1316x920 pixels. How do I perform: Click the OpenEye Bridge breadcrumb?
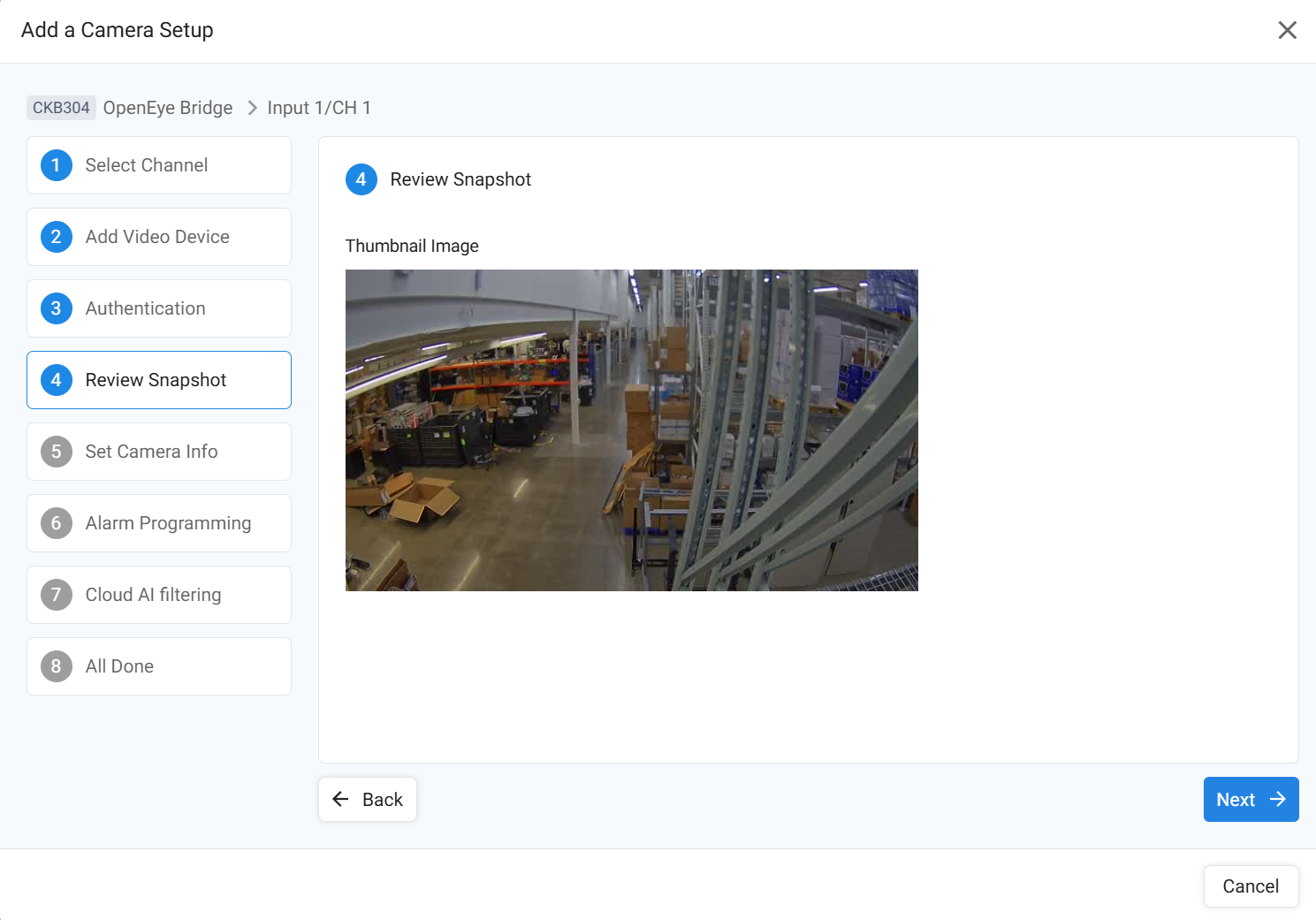point(168,108)
